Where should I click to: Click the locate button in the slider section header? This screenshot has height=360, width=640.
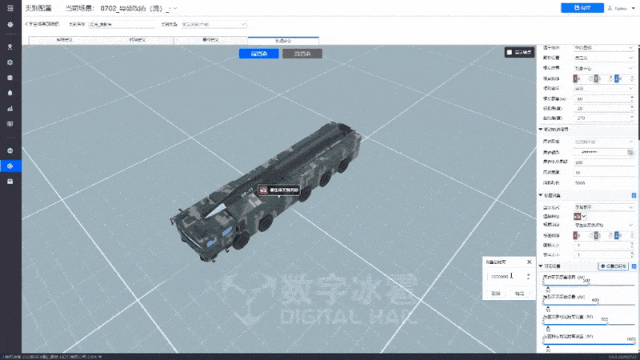tap(613, 266)
